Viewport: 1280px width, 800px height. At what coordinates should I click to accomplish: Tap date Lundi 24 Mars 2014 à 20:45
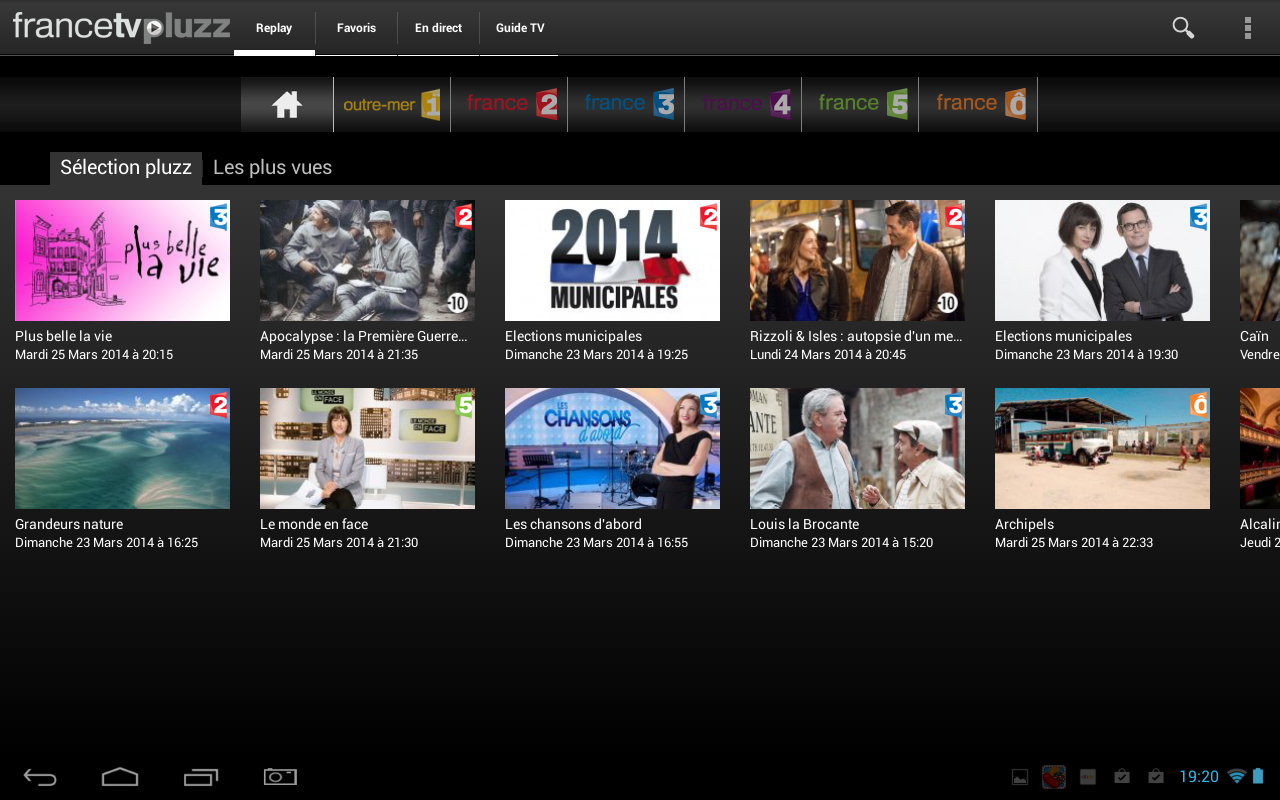coord(828,355)
